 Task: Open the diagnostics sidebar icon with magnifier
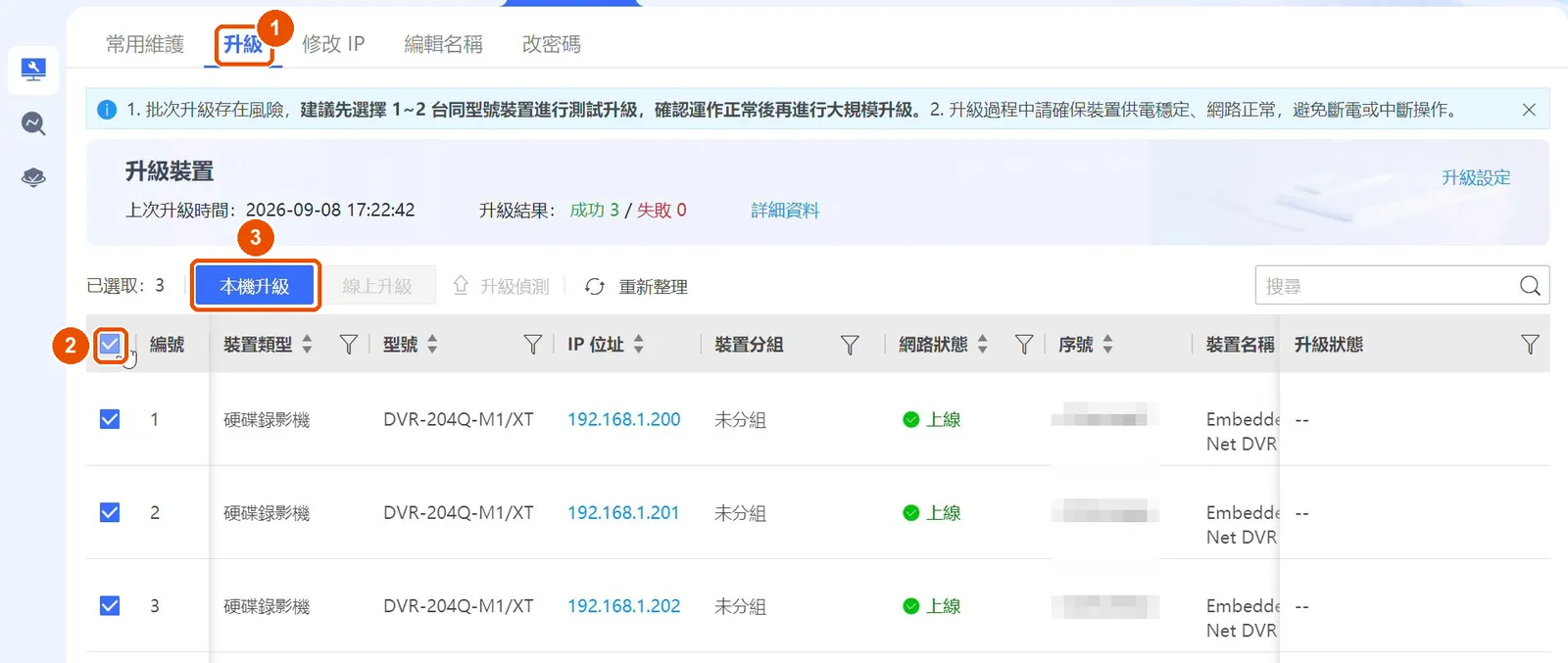click(33, 123)
